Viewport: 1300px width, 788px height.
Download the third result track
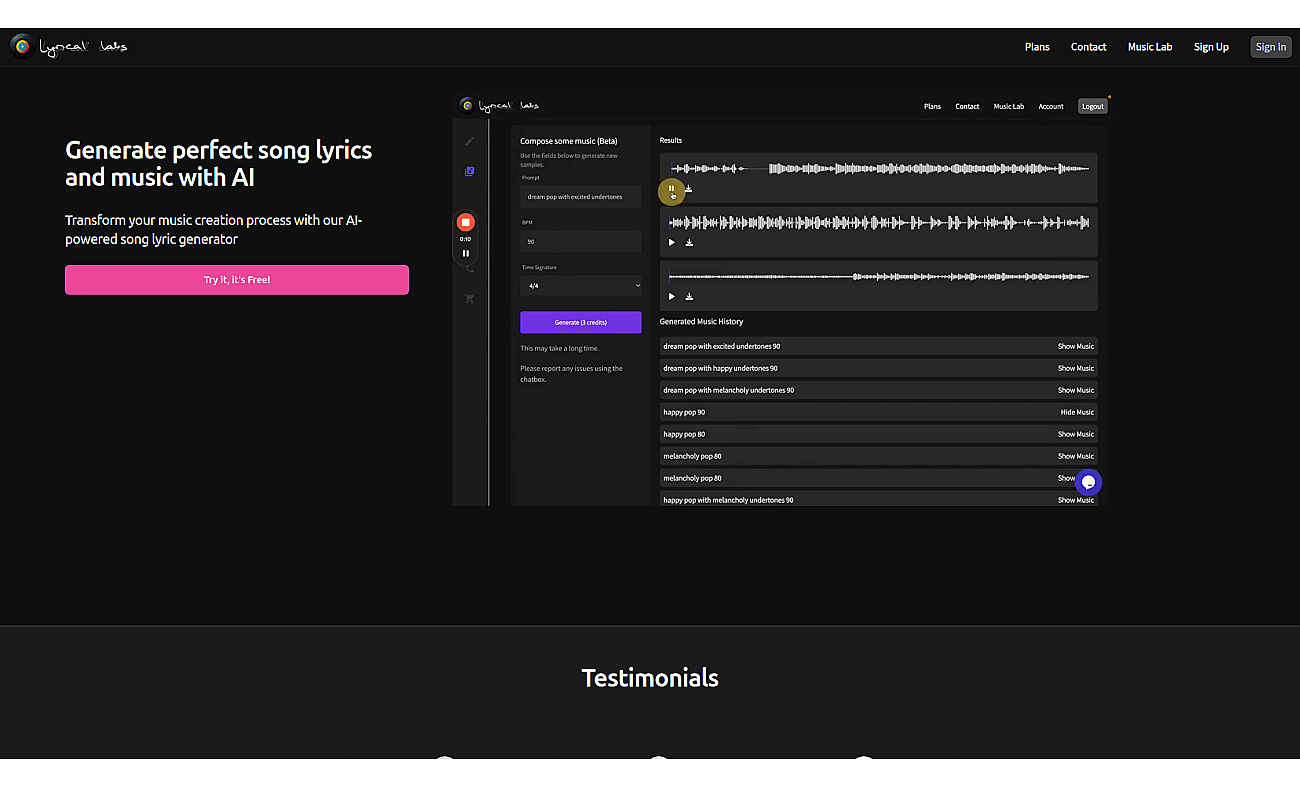[689, 296]
